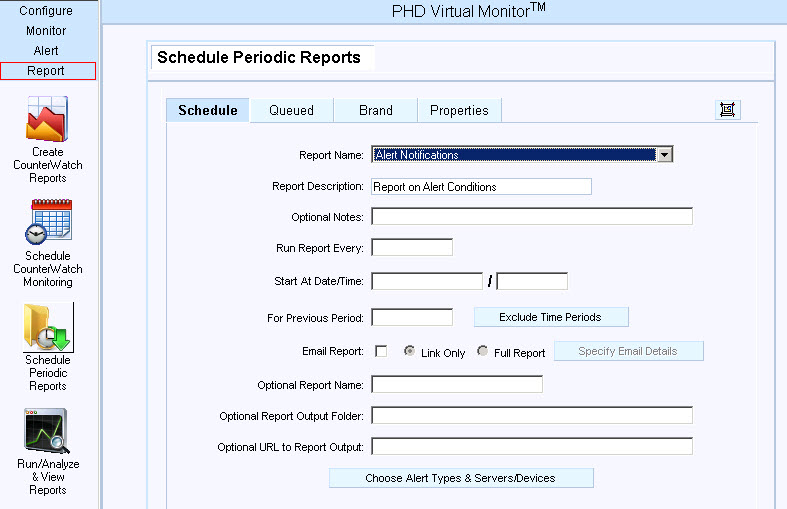Click the Create CounterWatch Reports label

click(48, 165)
